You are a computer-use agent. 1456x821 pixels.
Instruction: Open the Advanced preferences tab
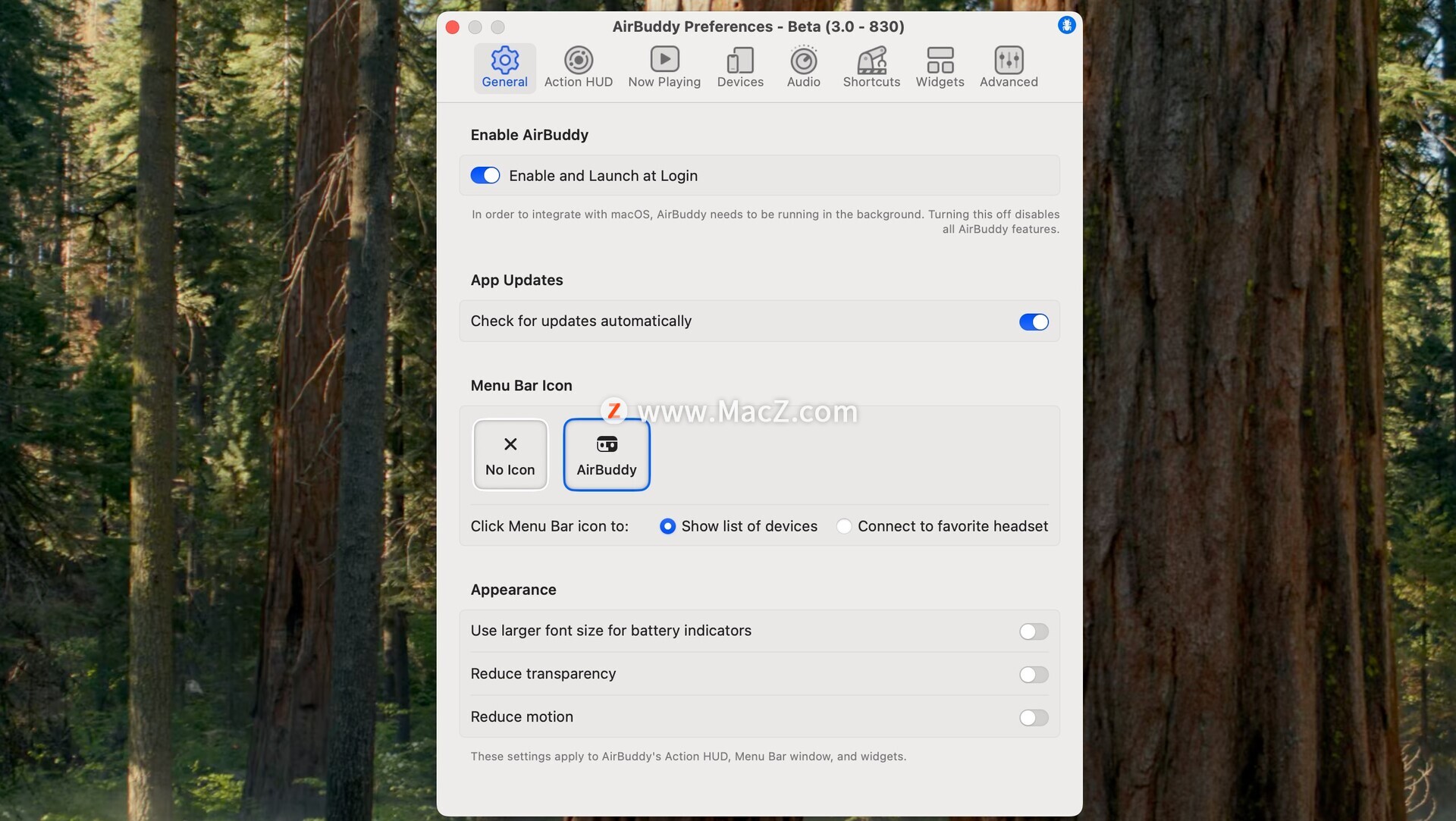point(1009,68)
